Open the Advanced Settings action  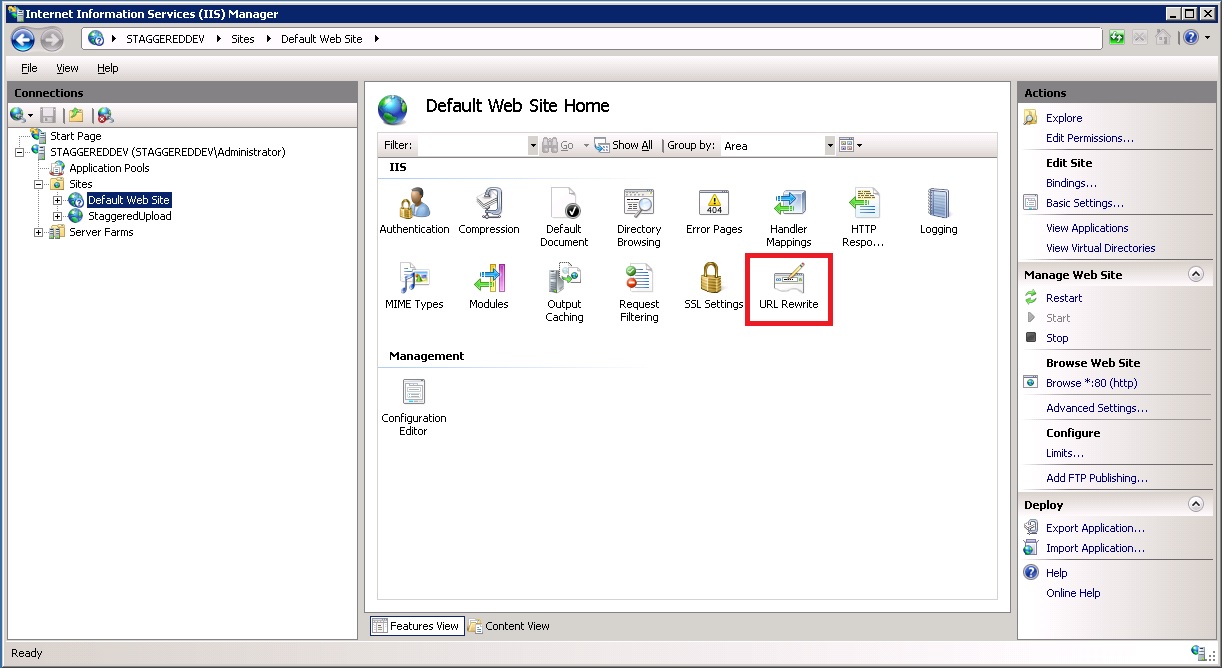click(x=1096, y=408)
